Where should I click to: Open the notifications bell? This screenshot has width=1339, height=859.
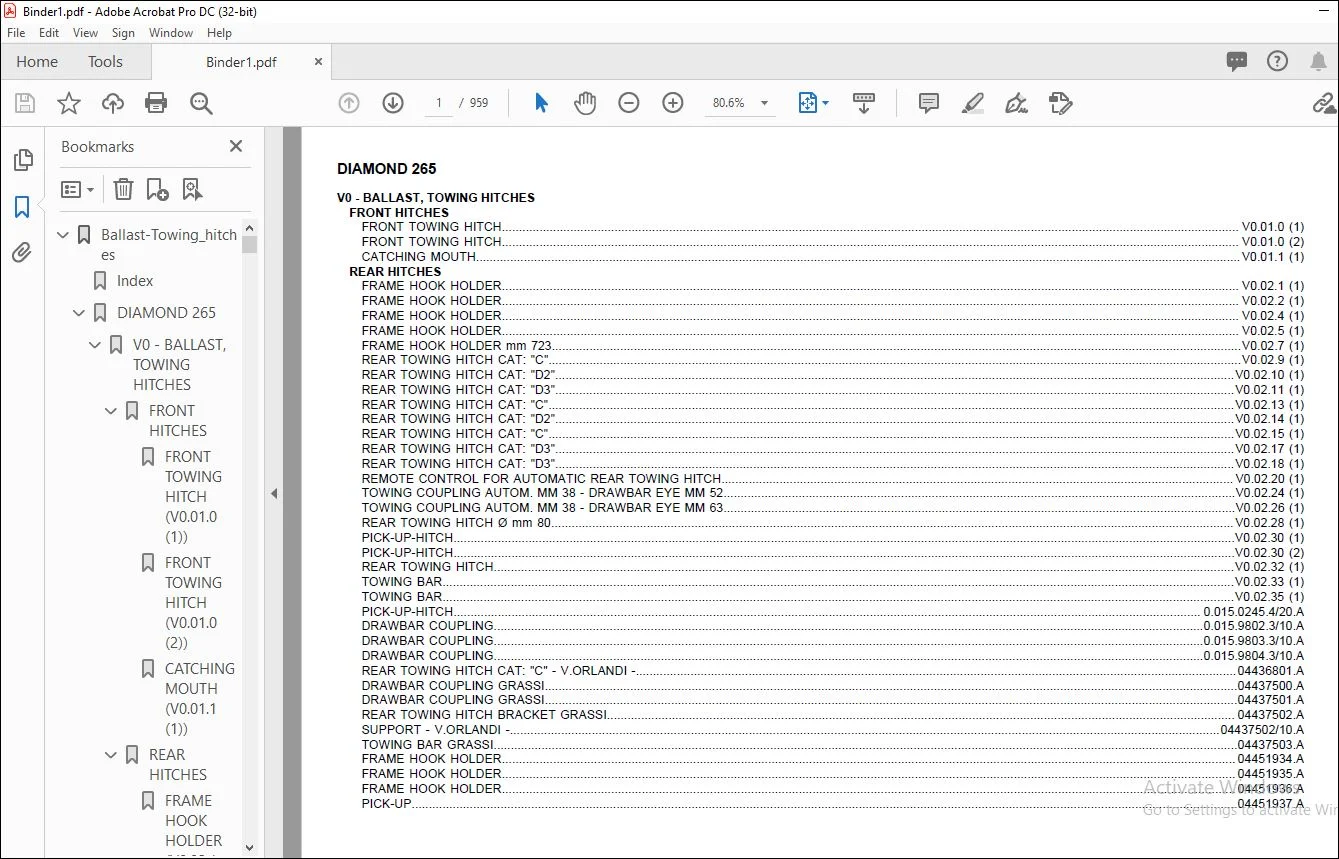click(1317, 62)
